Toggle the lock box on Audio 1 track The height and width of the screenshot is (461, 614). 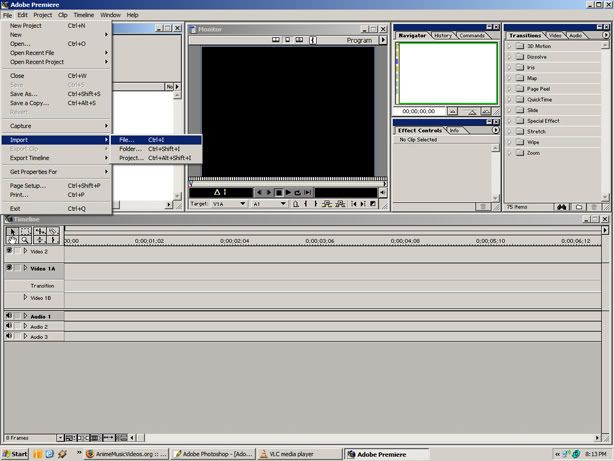[x=17, y=315]
